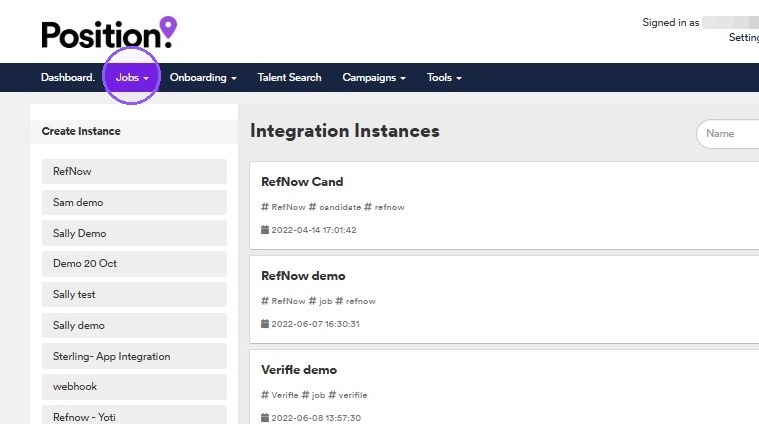Choose lowercase Sally demo entry
This screenshot has height=424, width=759.
tap(134, 325)
